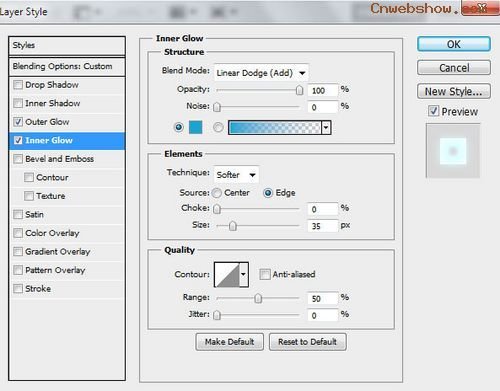This screenshot has width=500, height=391.
Task: Open the Technique Softer dropdown
Action: tap(236, 175)
